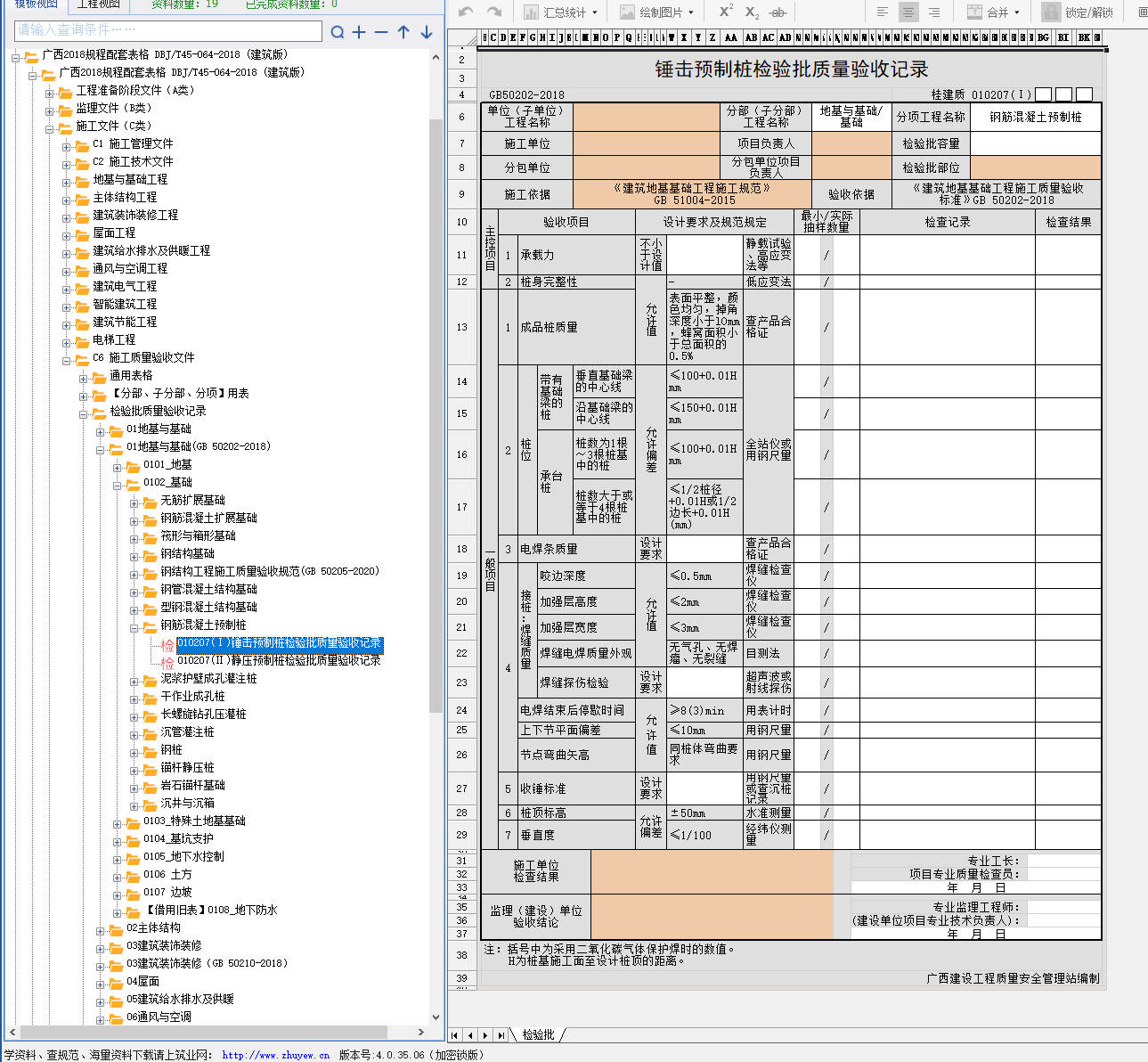Click the plus expand icon beside search

pos(359,32)
